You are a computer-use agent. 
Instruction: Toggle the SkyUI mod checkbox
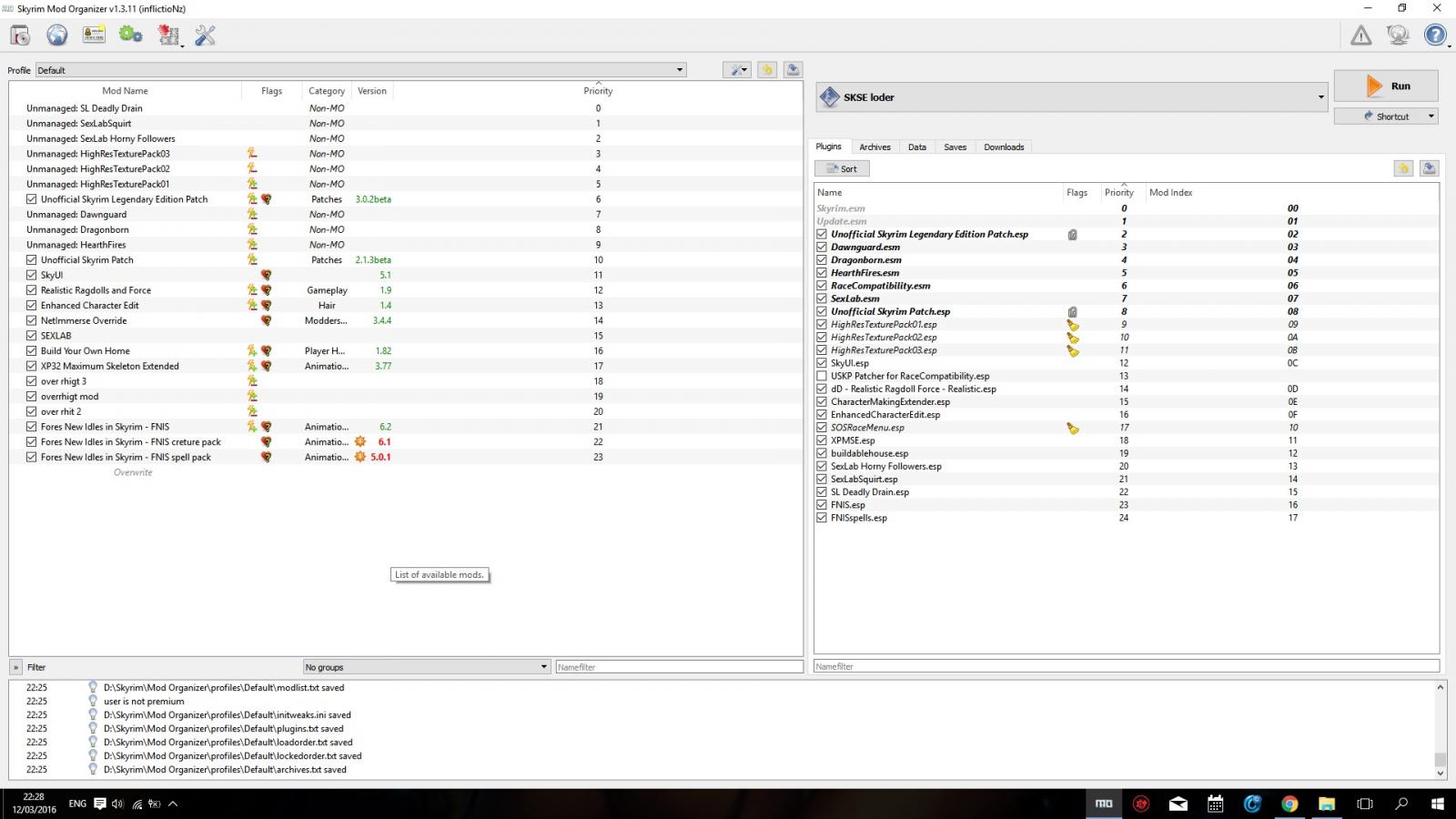tap(32, 275)
